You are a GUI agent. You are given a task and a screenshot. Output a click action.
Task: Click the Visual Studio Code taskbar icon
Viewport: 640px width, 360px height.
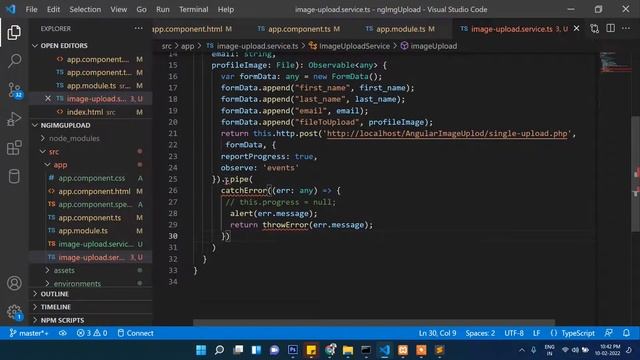384,350
